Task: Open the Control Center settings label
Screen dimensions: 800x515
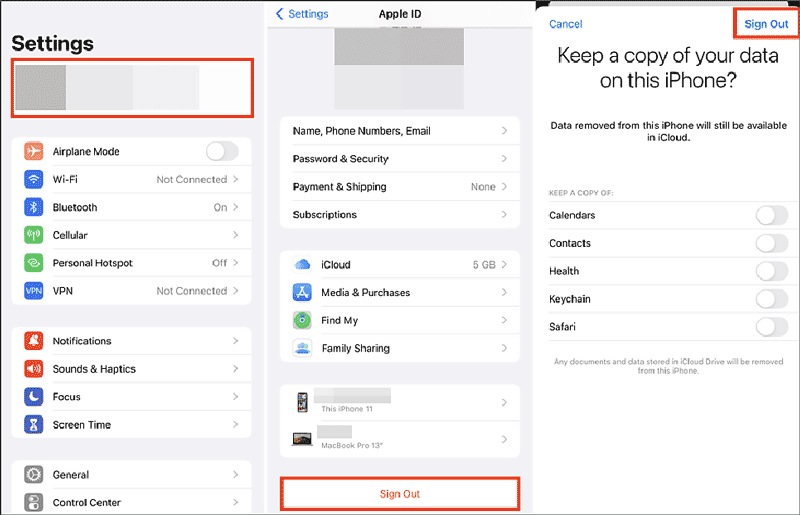Action: (x=87, y=503)
